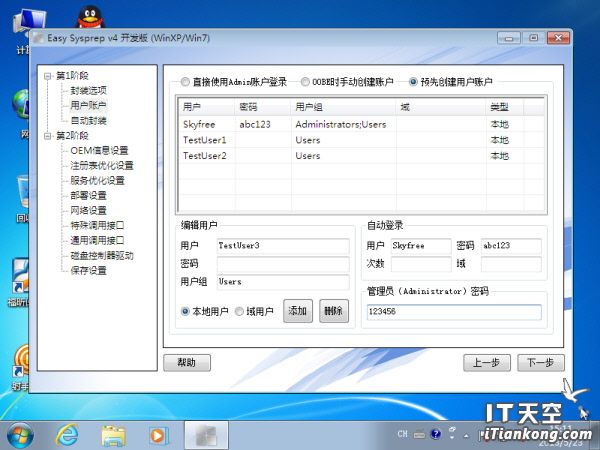Open 部署设置 tree item

[x=88, y=195]
